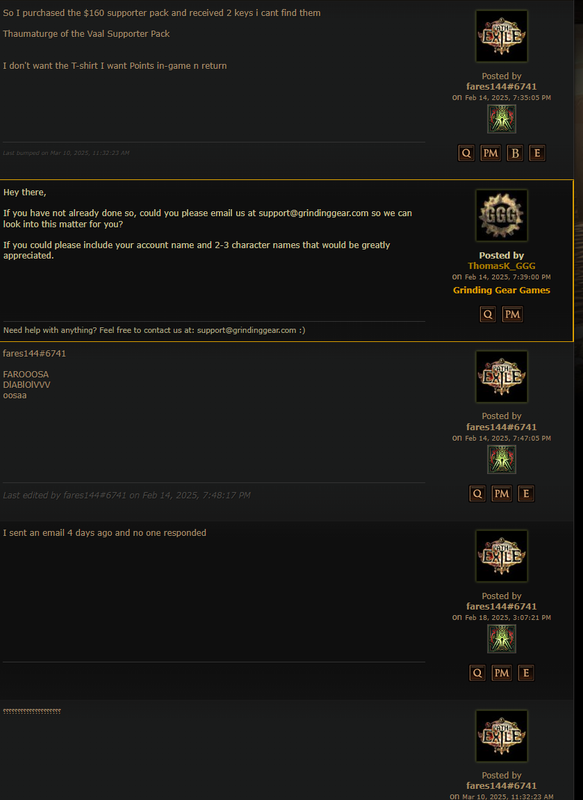Screen dimensions: 583x800
Task: Click the supporter badge on the Feb 18 post
Action: click(x=501, y=639)
